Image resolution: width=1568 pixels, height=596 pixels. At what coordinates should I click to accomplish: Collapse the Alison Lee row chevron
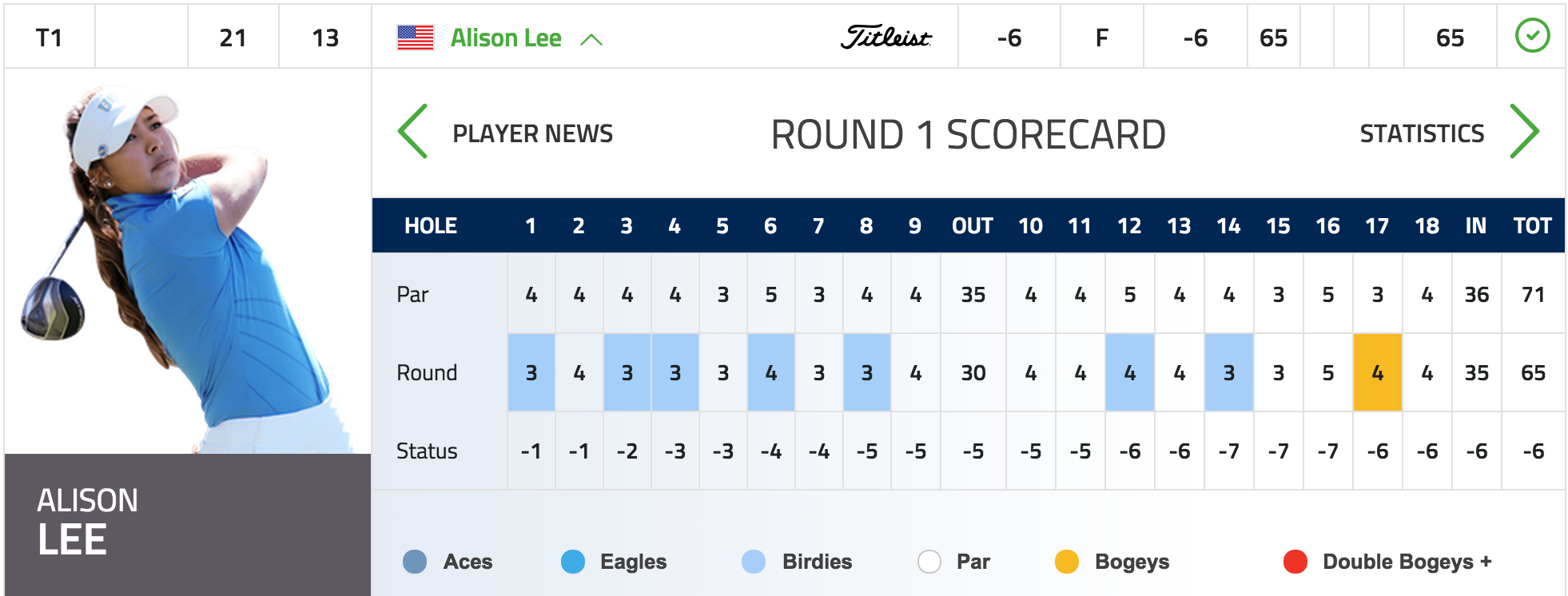[591, 39]
